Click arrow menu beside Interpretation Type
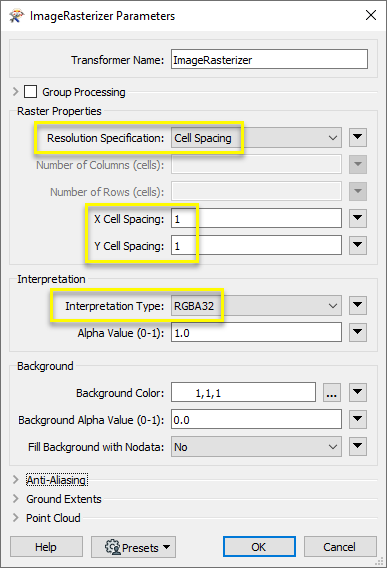 tap(358, 305)
